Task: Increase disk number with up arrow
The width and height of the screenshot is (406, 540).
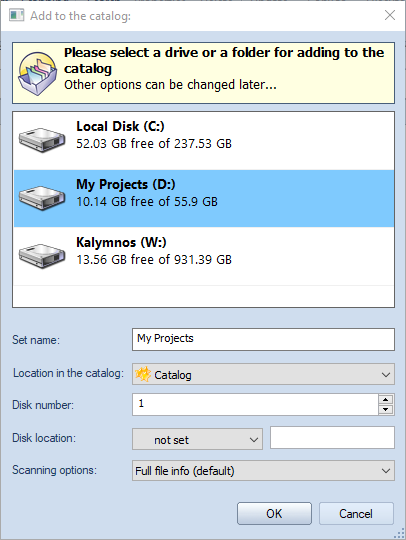Action: tap(386, 399)
